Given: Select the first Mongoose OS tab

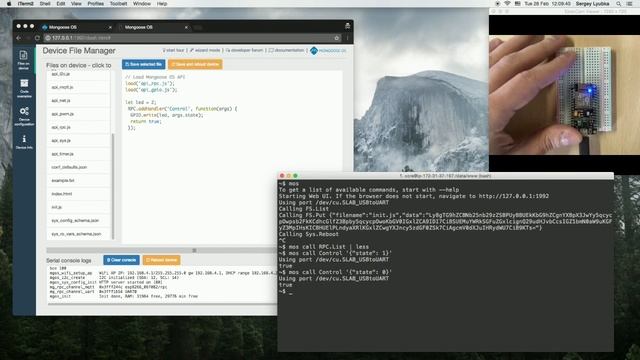Looking at the screenshot, I should point(76,27).
